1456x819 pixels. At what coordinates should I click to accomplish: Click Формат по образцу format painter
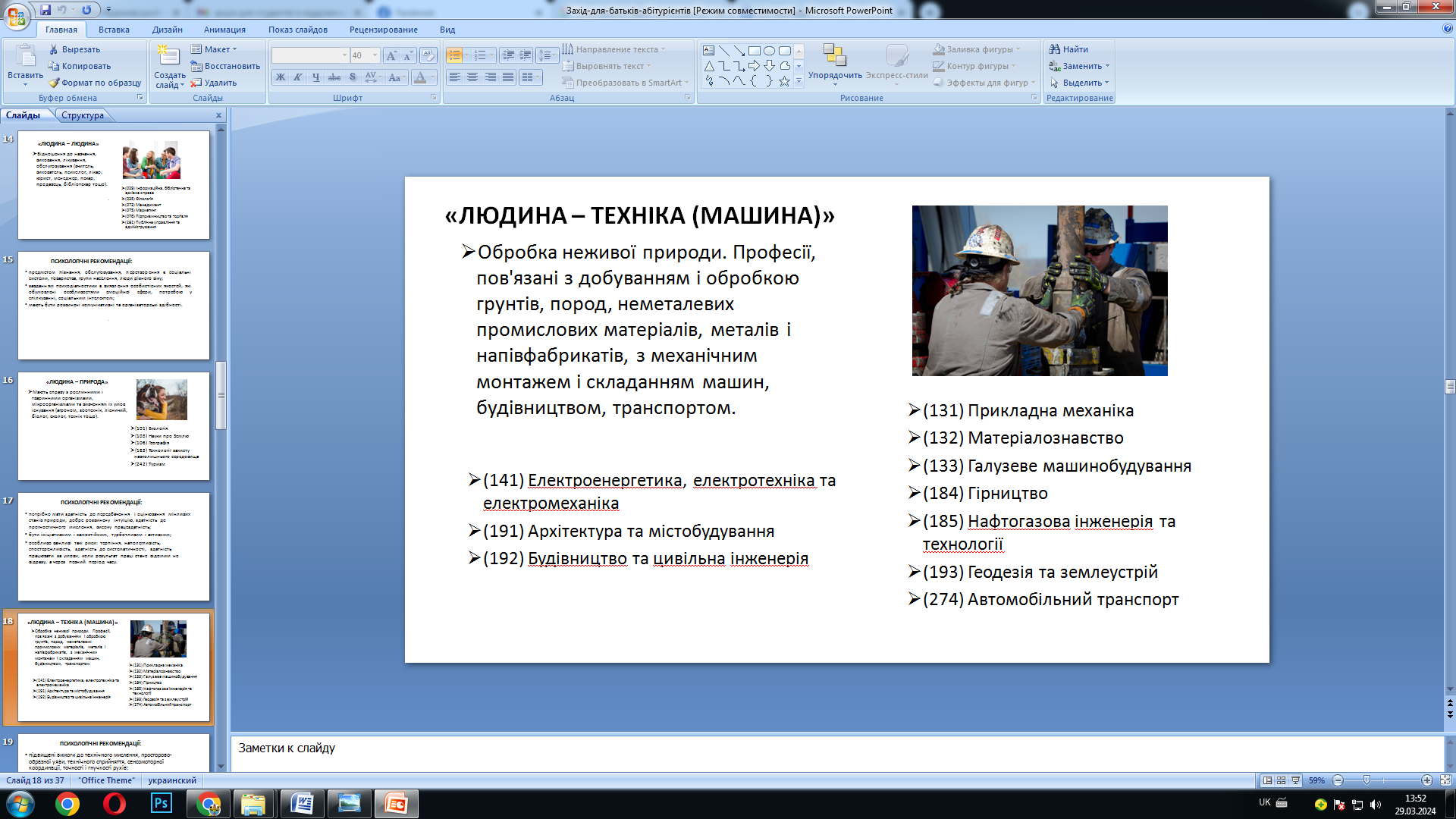tap(96, 83)
